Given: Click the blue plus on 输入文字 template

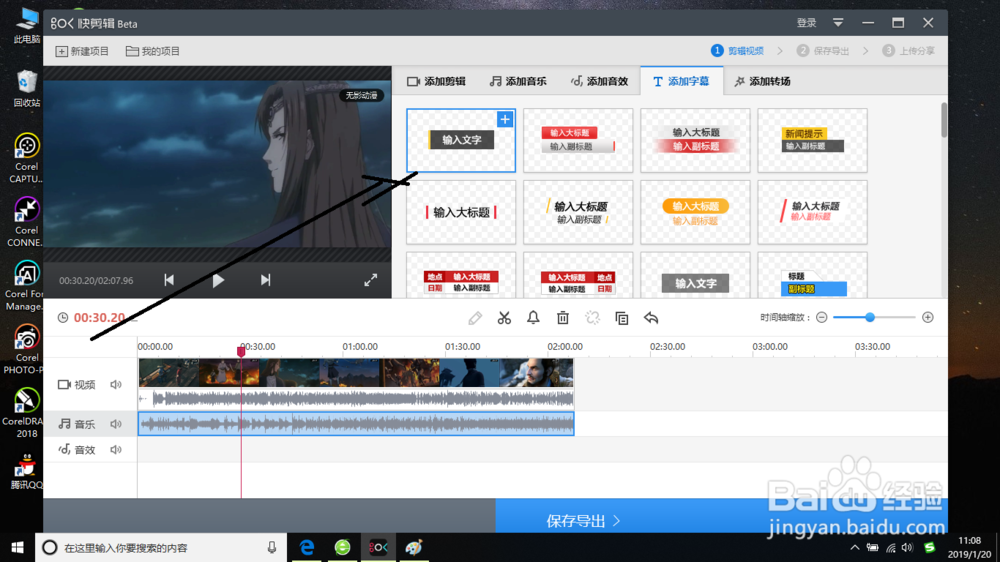Looking at the screenshot, I should 504,119.
